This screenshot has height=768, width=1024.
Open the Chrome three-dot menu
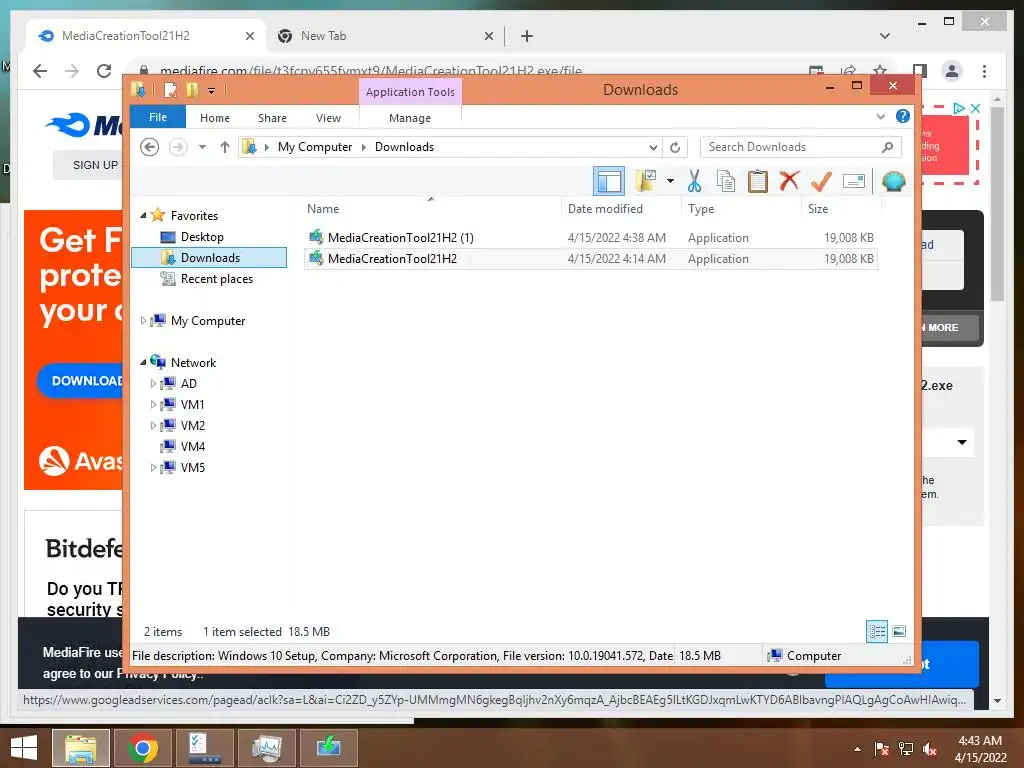coord(984,71)
